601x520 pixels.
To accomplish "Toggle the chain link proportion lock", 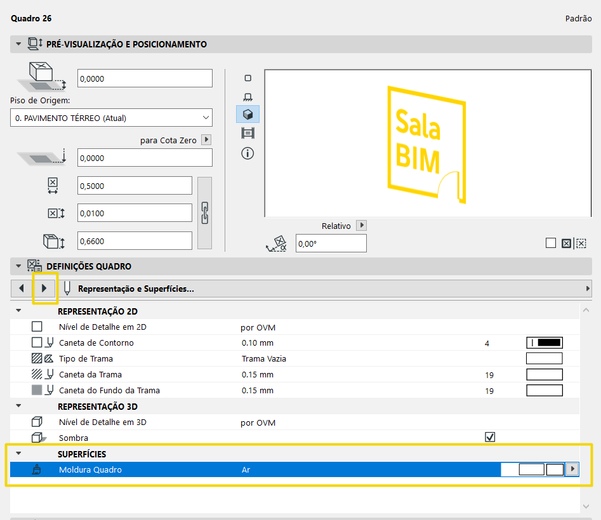I will point(205,212).
